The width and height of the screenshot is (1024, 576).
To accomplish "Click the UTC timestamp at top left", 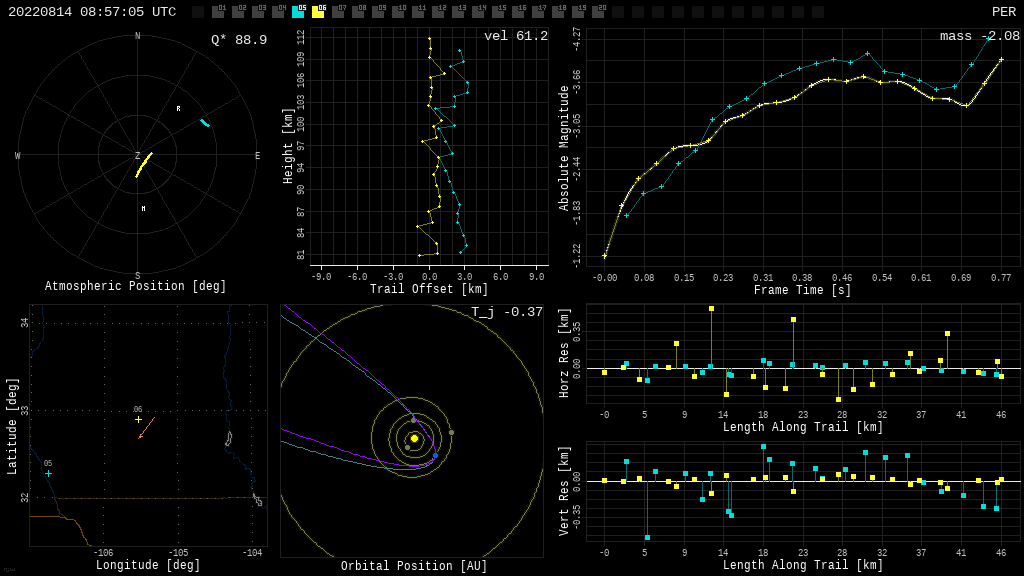I will coord(92,12).
